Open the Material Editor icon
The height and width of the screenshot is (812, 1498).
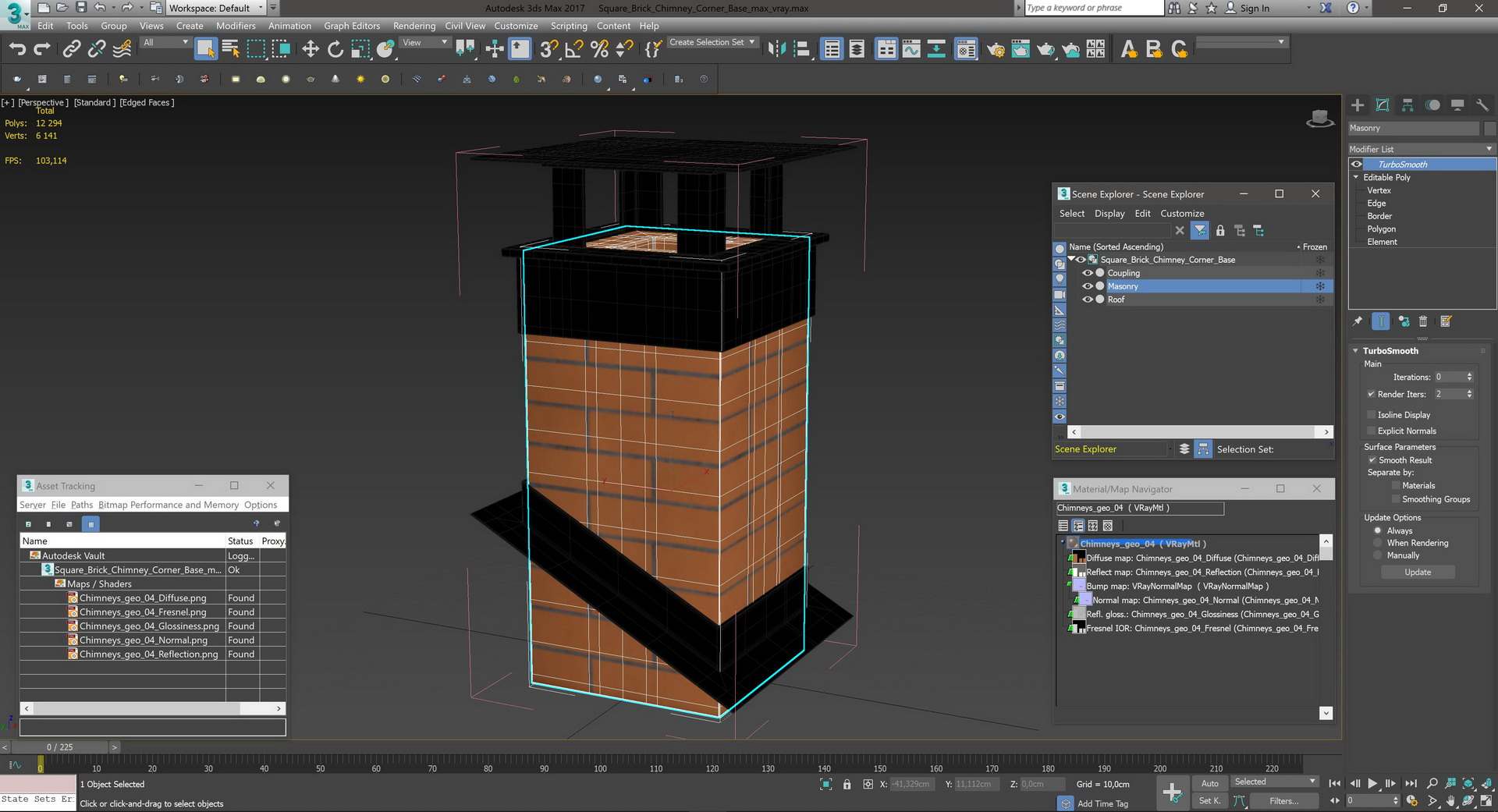point(966,49)
